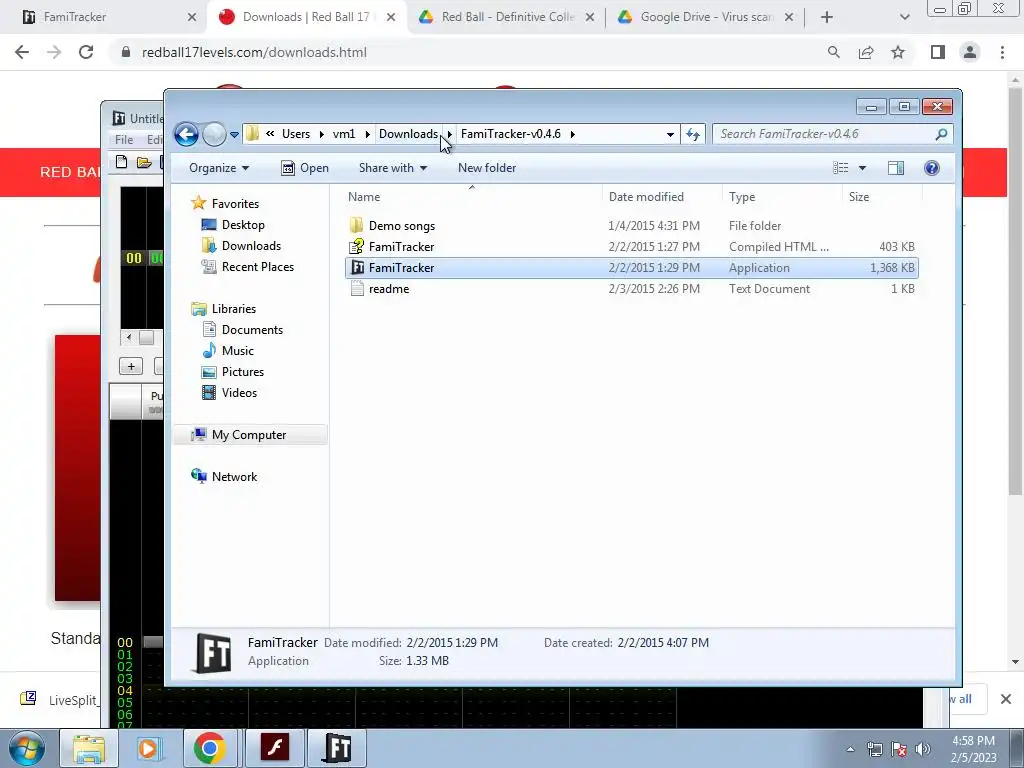The image size is (1024, 768).
Task: Select the Demo songs folder
Action: point(631,226)
